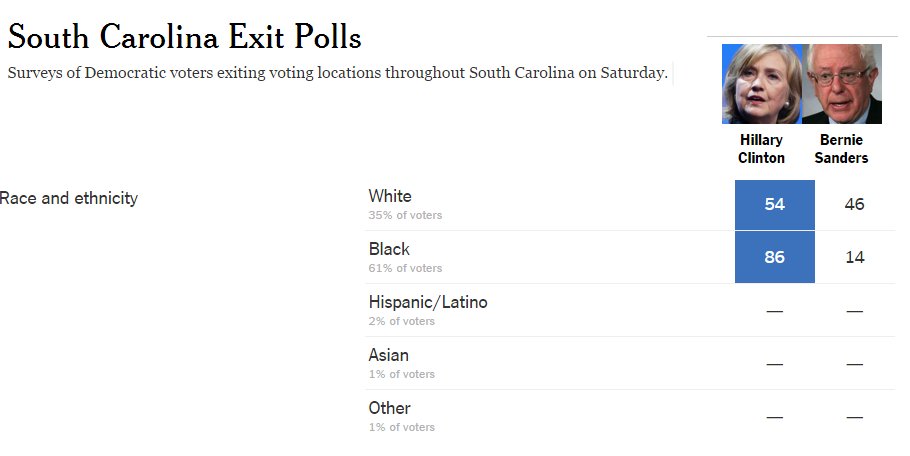The width and height of the screenshot is (910, 456).
Task: Click Bernie Sanders' photo thumbnail
Action: pos(842,84)
